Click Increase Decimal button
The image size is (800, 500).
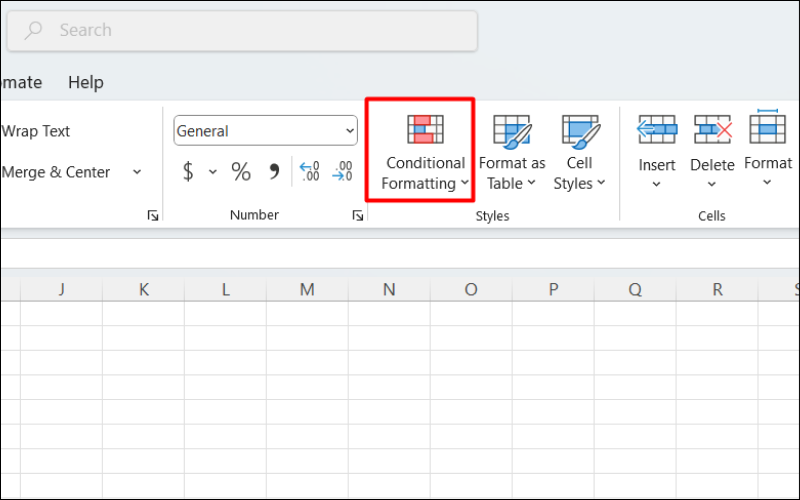[310, 171]
